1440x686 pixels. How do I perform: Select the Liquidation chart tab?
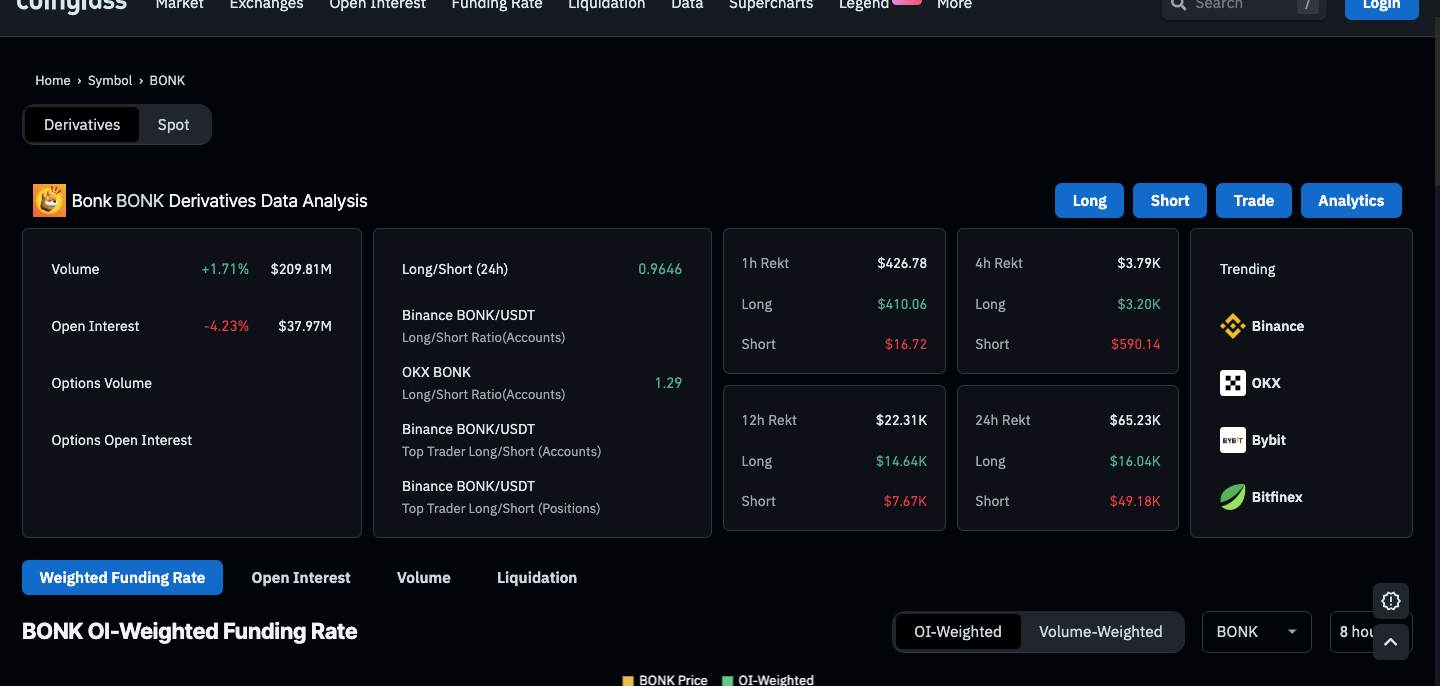537,578
